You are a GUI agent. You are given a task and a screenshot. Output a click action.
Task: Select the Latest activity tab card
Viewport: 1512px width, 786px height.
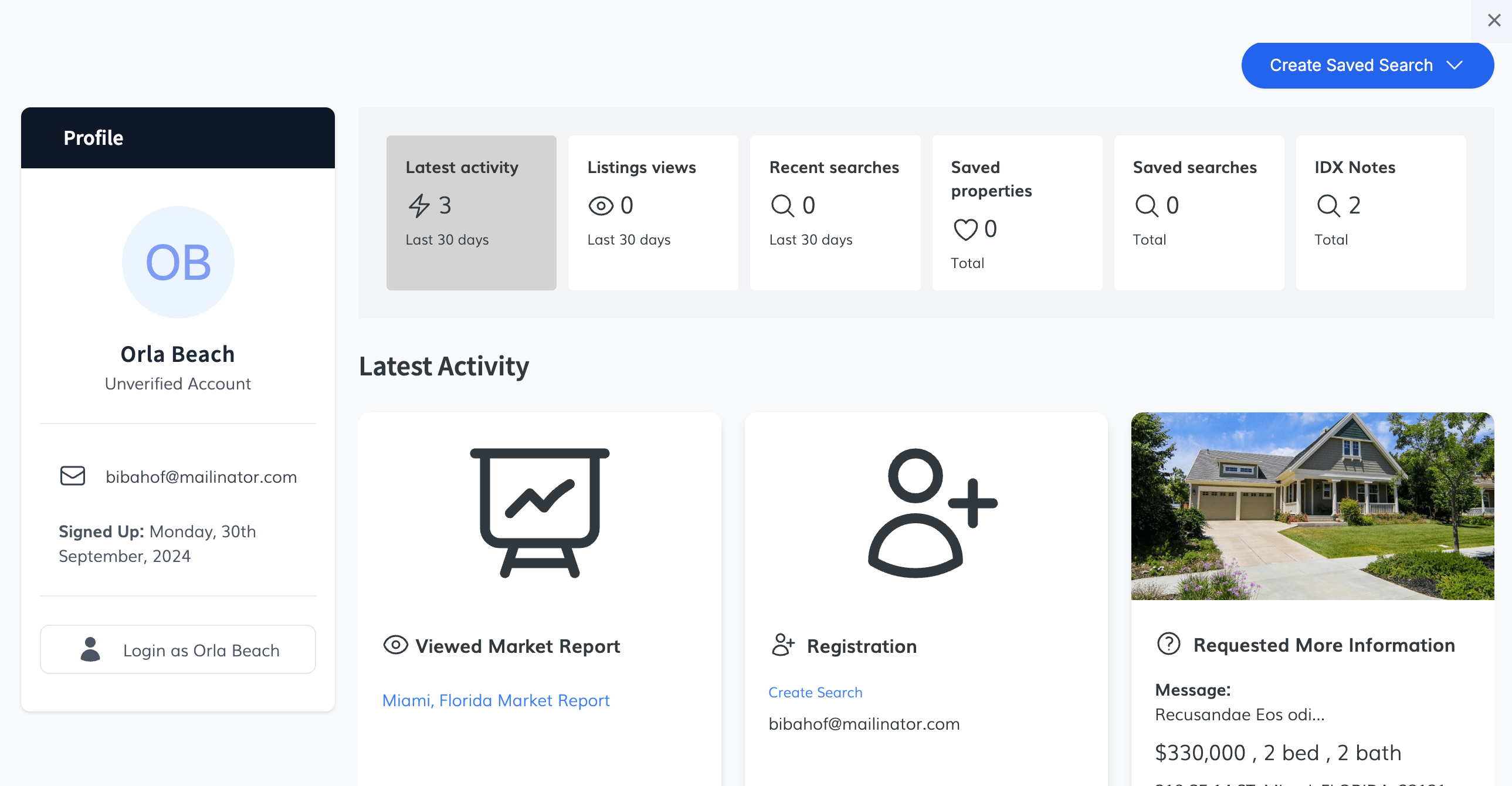(x=471, y=212)
